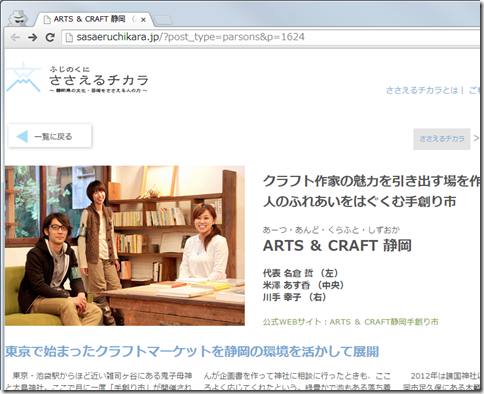The height and width of the screenshot is (394, 484).
Task: Click the incognito spy icon
Action: point(18,18)
